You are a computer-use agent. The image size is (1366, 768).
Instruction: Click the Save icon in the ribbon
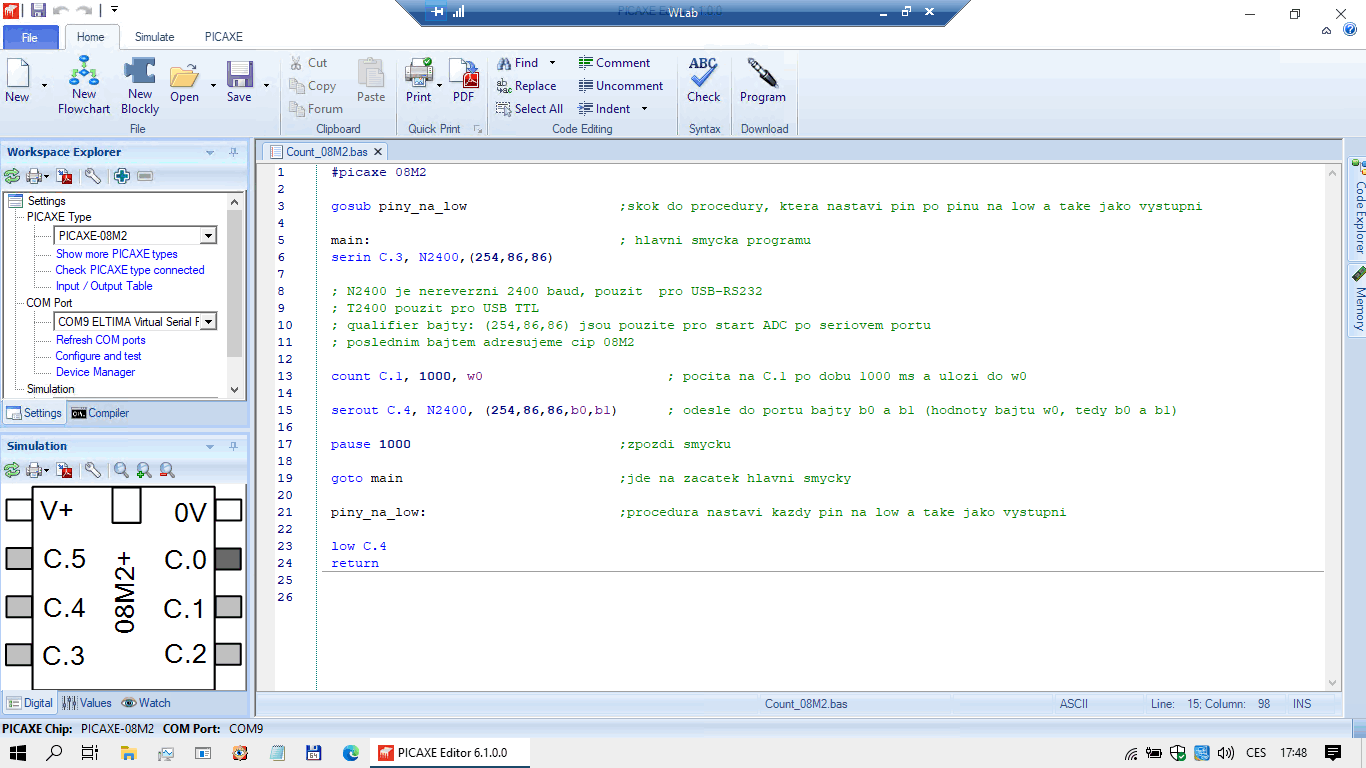(239, 82)
